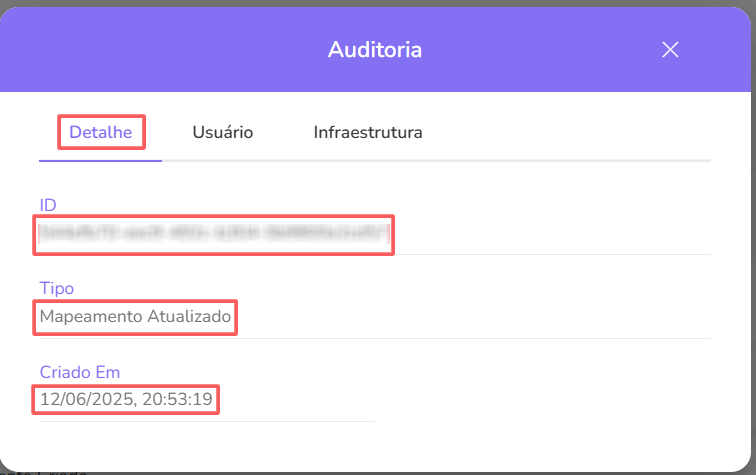Click the blurred ID value field
756x475 pixels.
[215, 236]
